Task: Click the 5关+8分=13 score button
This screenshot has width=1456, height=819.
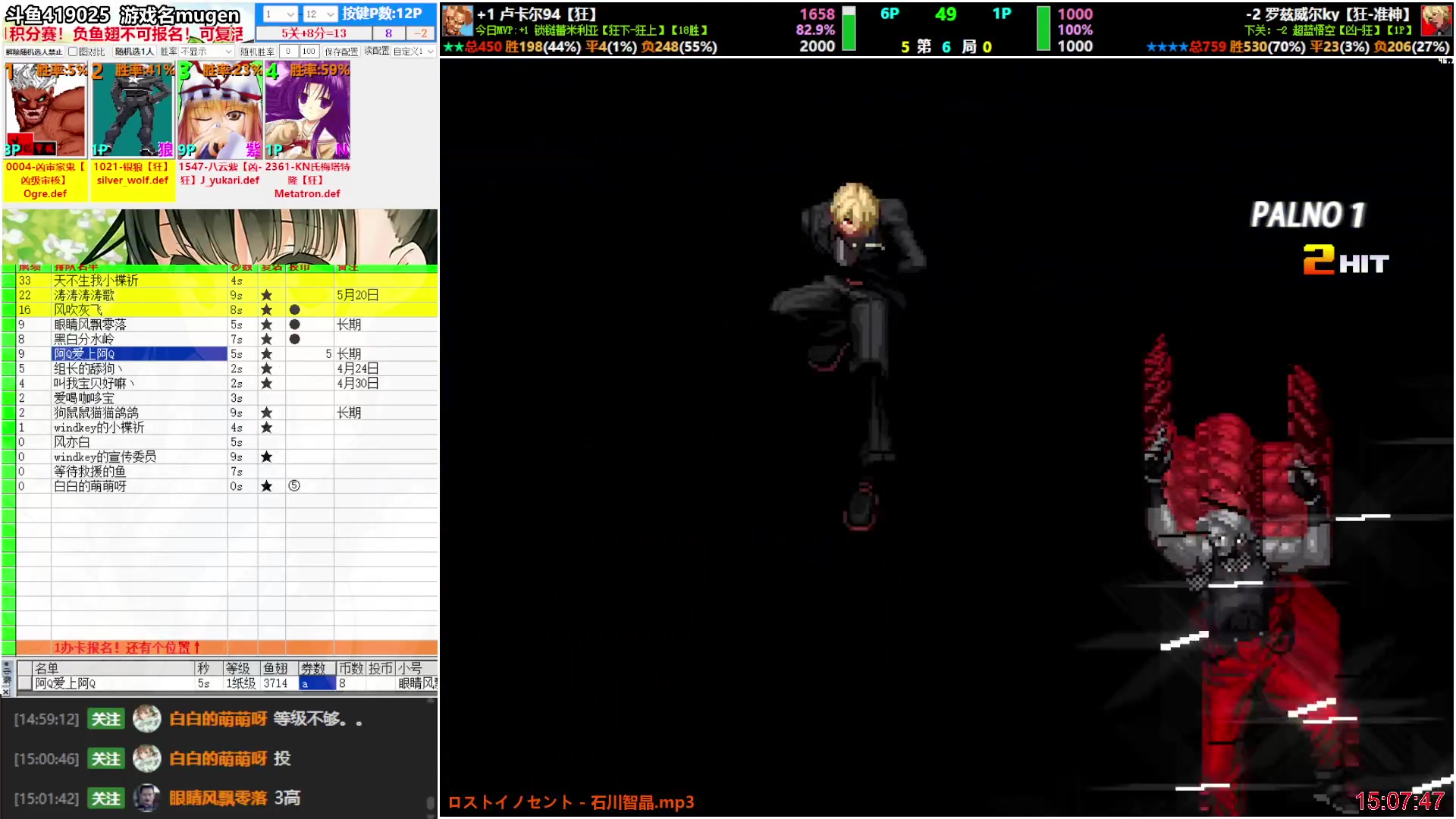Action: coord(314,33)
